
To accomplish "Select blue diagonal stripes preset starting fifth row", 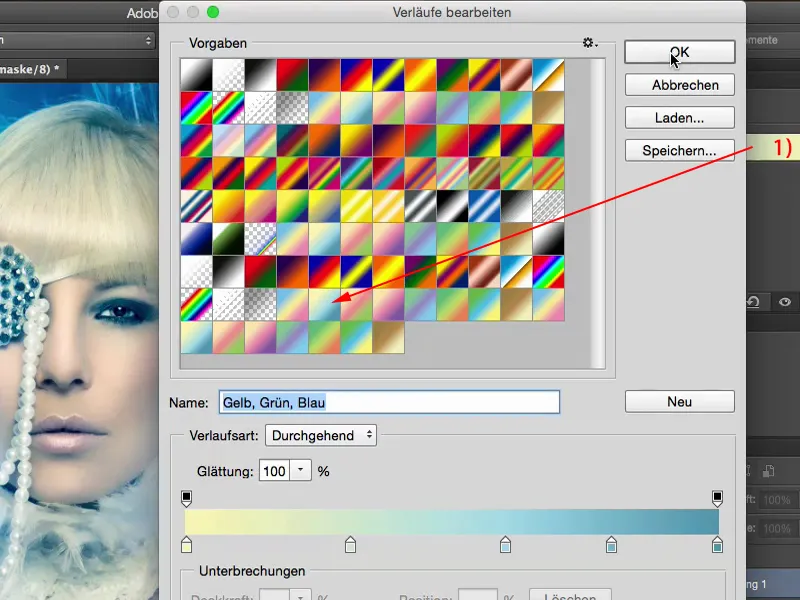I will [x=196, y=206].
